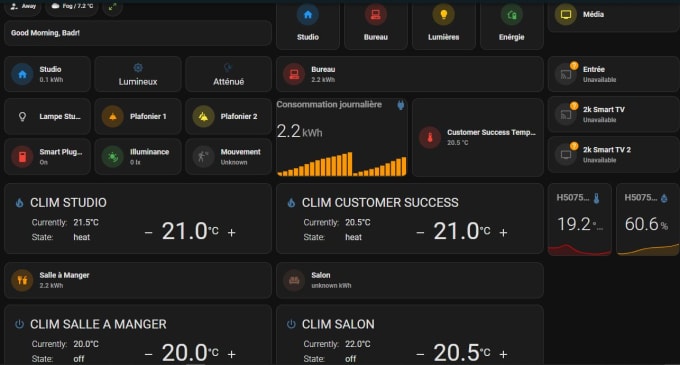Decrease CLIM CUSTOMER SUCCESS target temperature
This screenshot has width=680, height=365.
pos(420,233)
